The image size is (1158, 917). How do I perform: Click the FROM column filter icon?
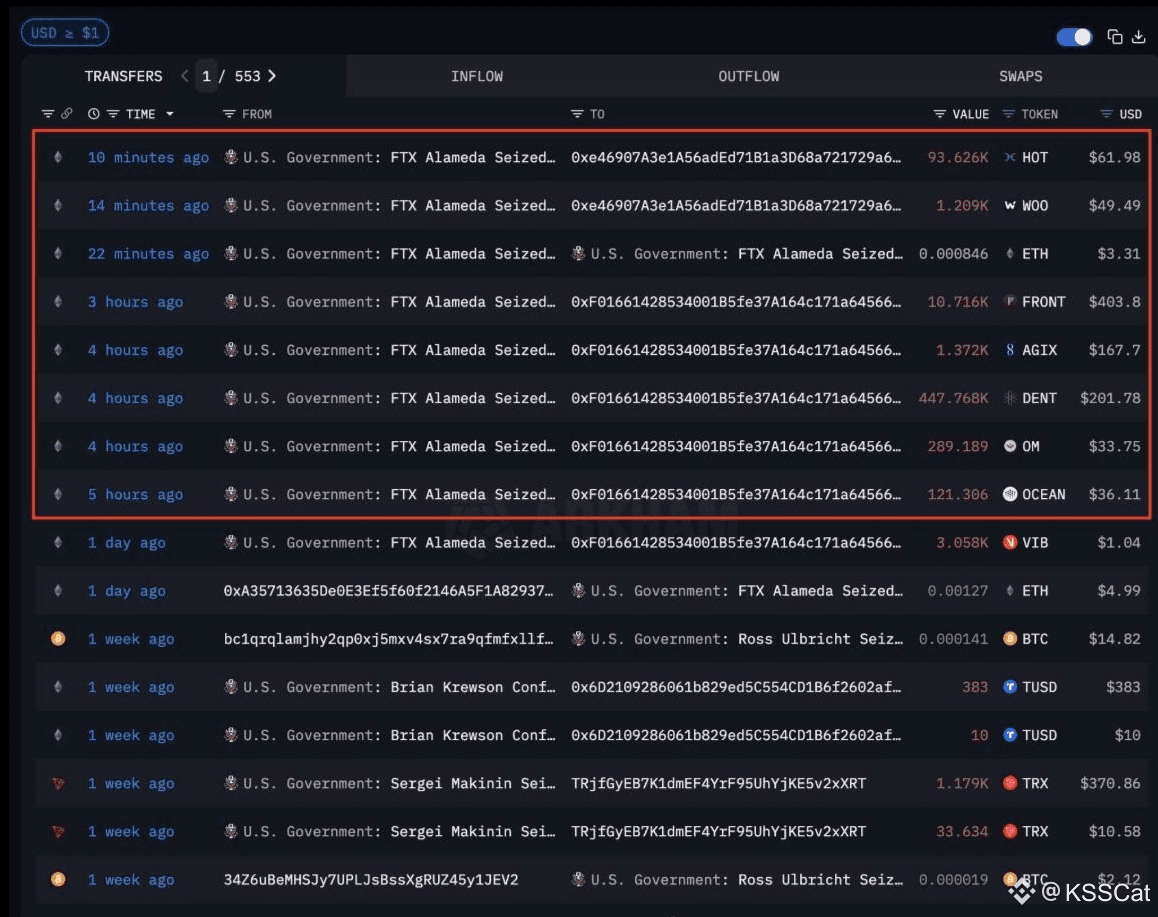coord(230,114)
